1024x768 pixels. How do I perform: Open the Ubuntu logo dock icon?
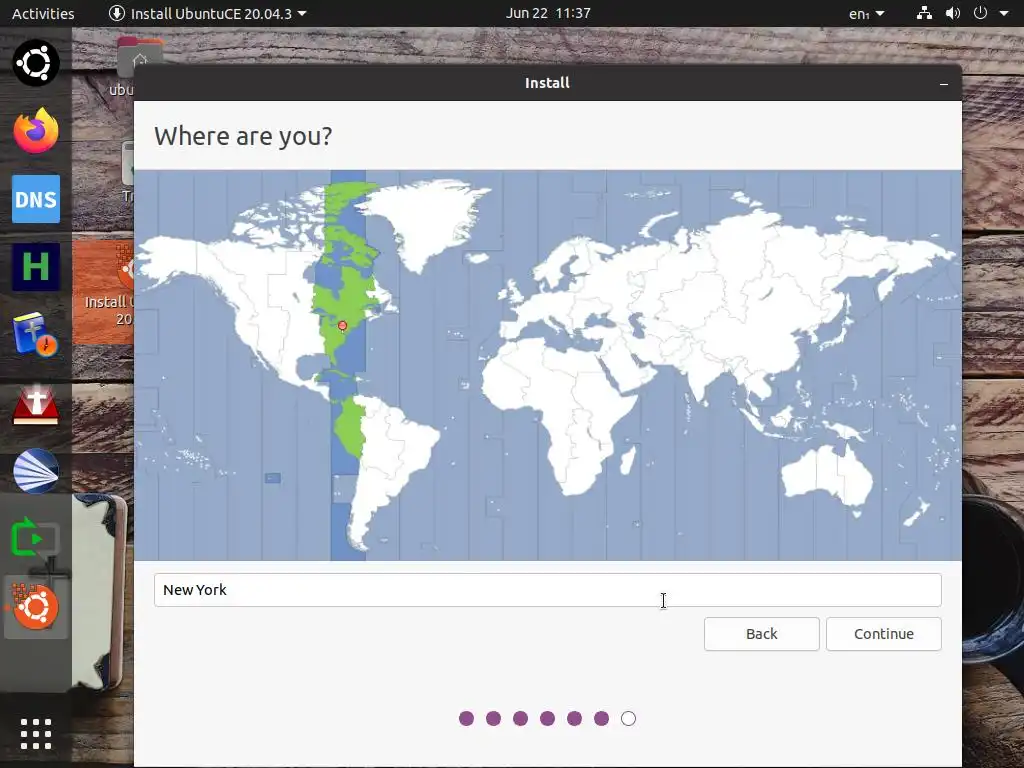coord(36,63)
